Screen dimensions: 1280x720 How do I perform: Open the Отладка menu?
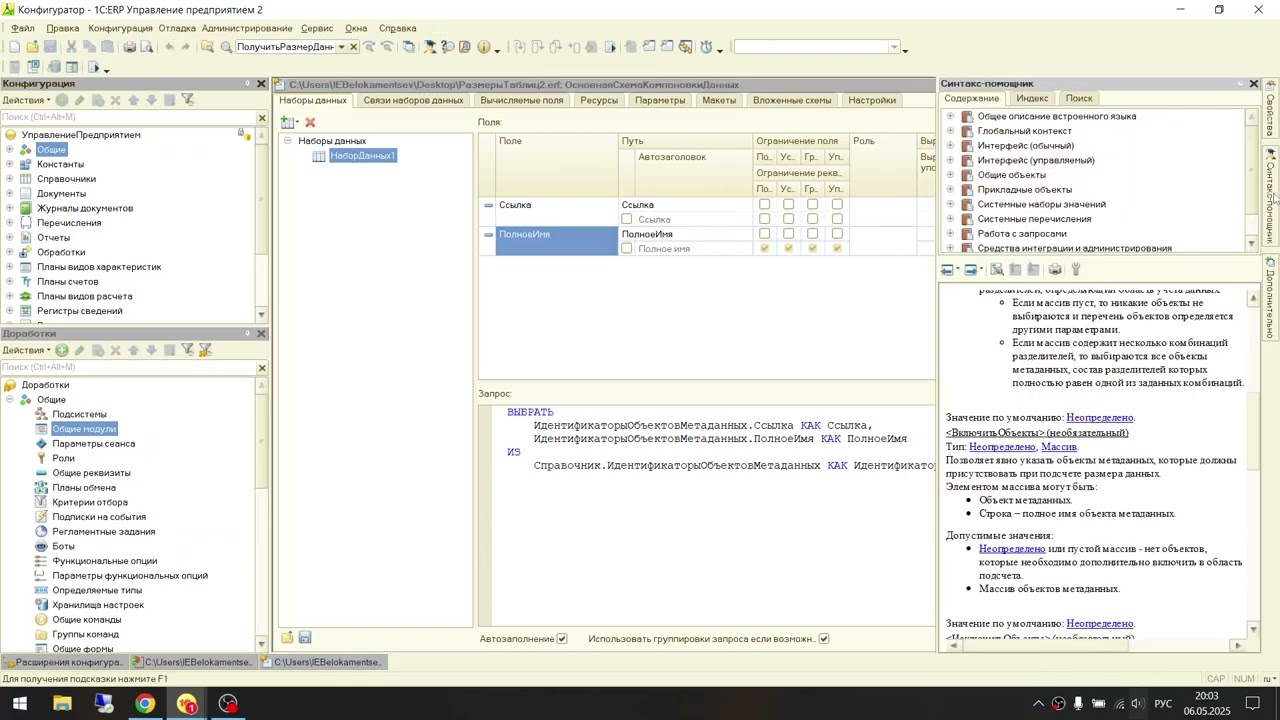coord(177,28)
